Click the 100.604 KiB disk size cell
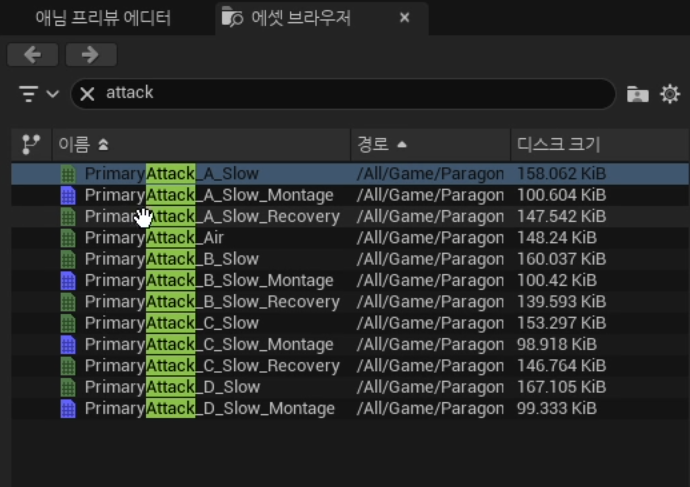This screenshot has height=487, width=690. tap(562, 195)
